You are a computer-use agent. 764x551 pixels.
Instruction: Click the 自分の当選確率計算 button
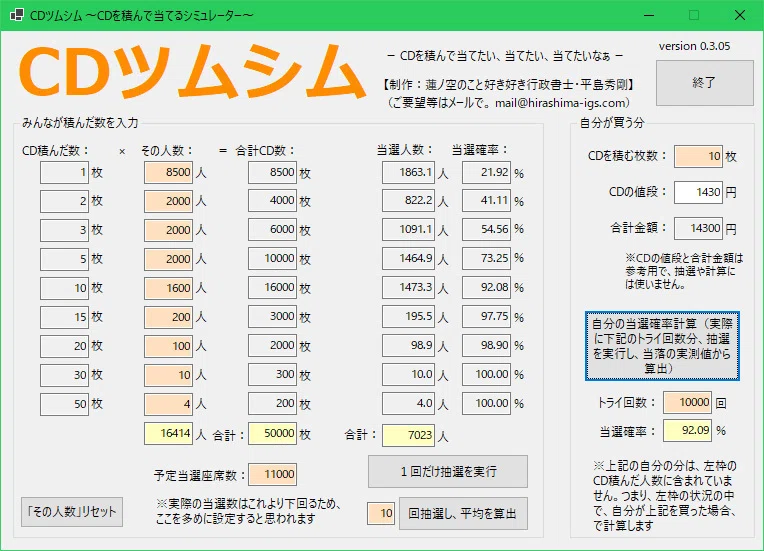662,346
